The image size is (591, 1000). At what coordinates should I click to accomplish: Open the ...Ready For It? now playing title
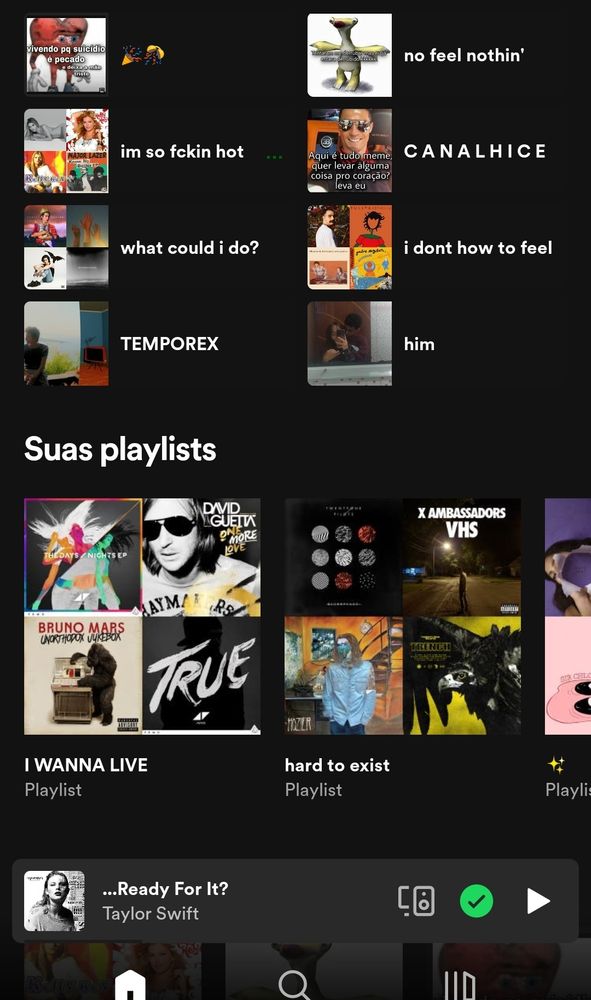[165, 888]
